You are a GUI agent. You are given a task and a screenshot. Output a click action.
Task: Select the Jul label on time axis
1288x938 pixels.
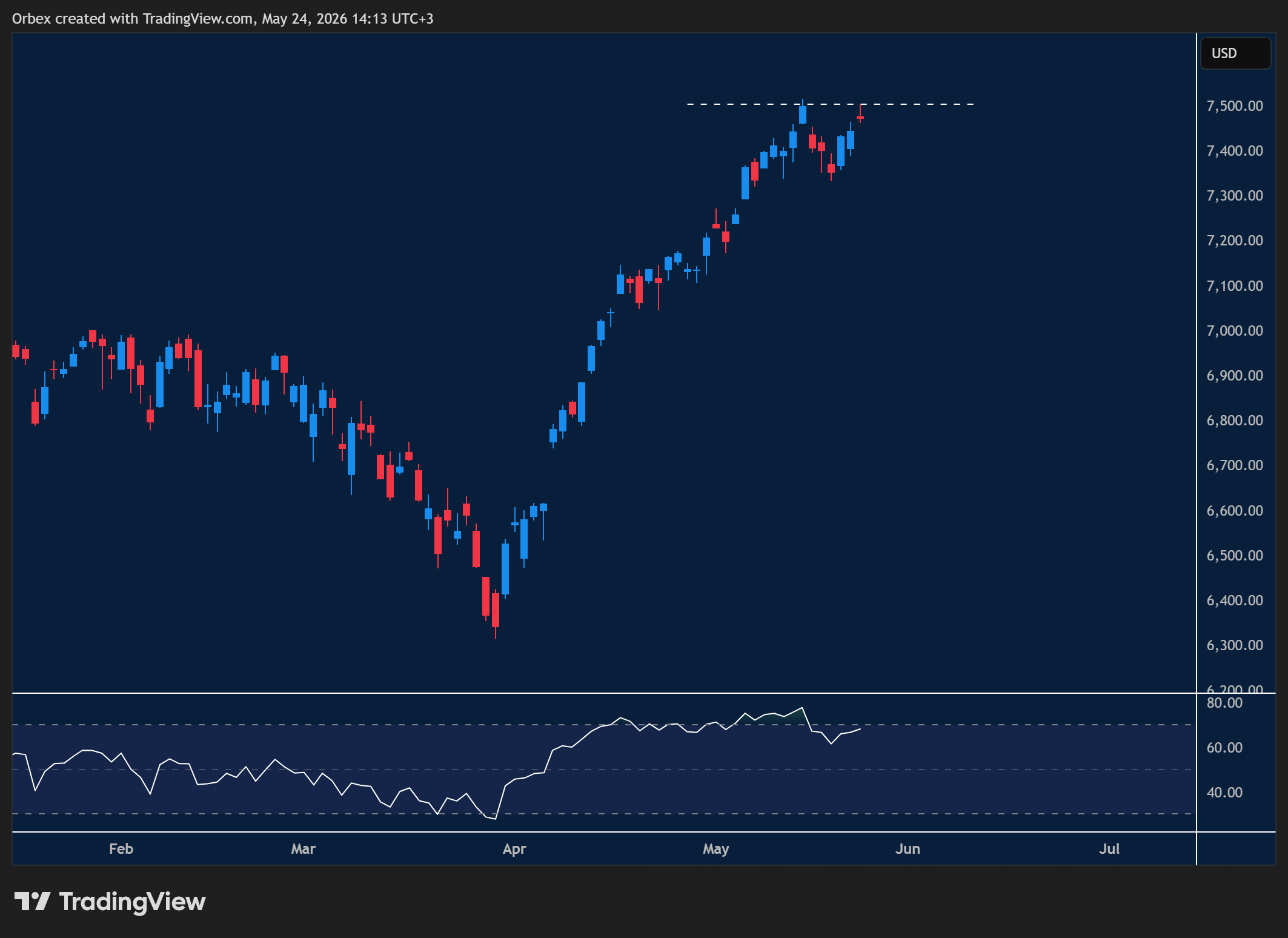1109,849
